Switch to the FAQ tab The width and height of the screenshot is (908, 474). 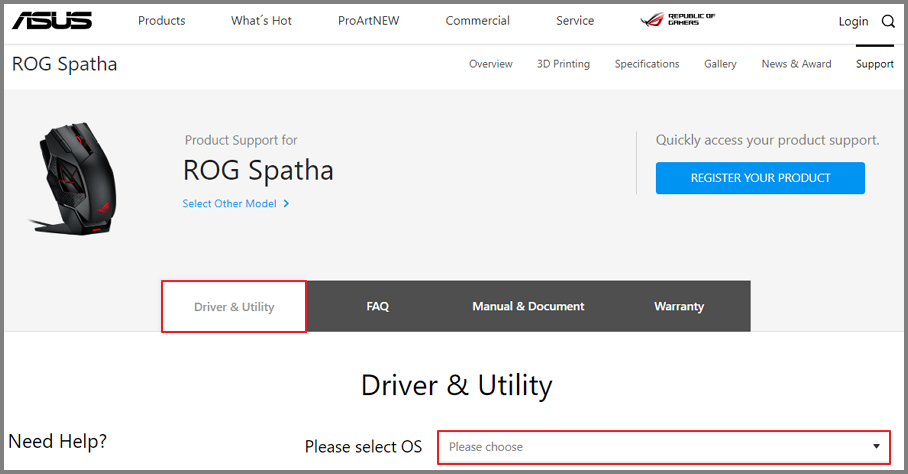[x=378, y=307]
